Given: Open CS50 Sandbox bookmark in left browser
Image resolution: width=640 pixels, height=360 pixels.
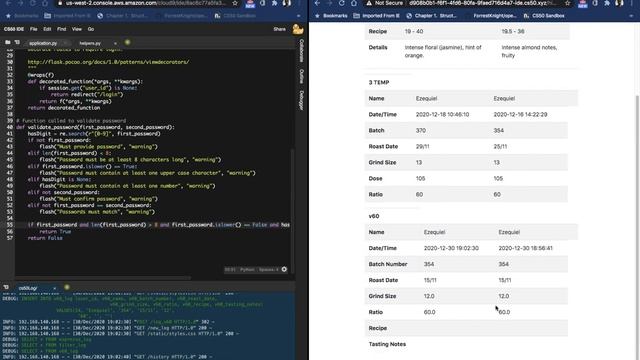Looking at the screenshot, I should (x=236, y=16).
